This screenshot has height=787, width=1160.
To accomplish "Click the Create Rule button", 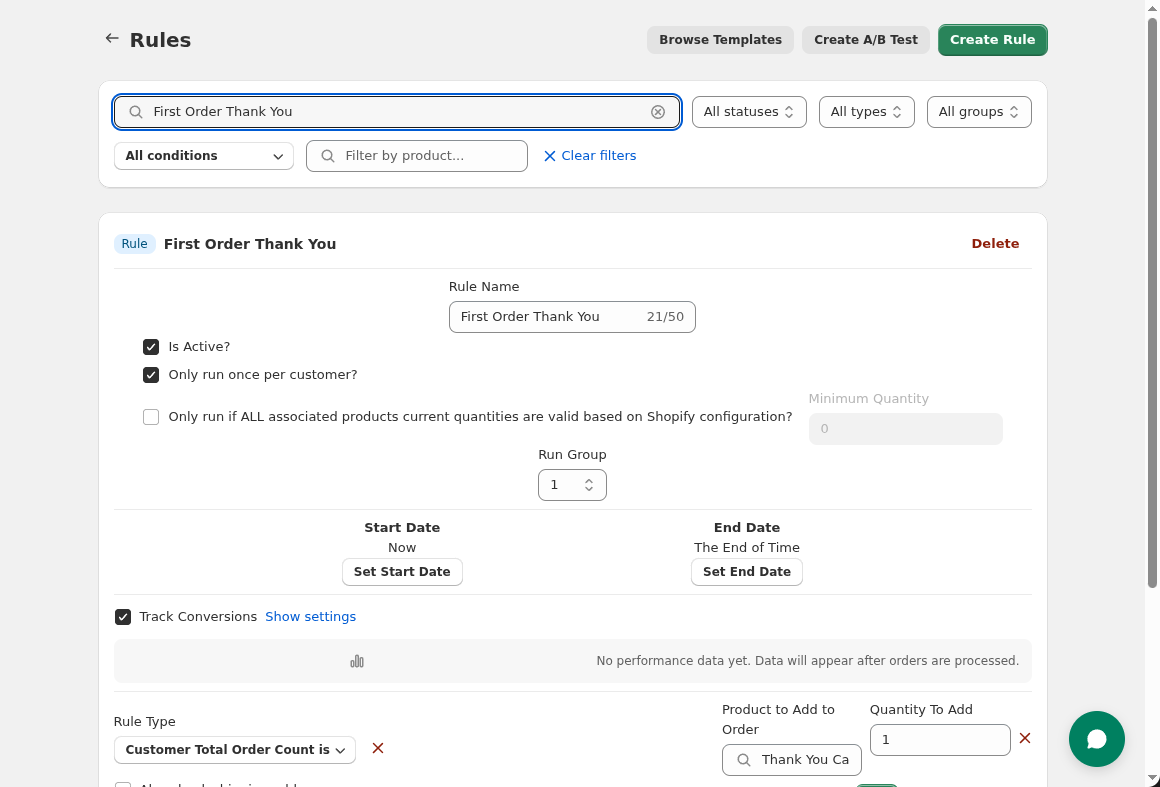I will [x=992, y=40].
